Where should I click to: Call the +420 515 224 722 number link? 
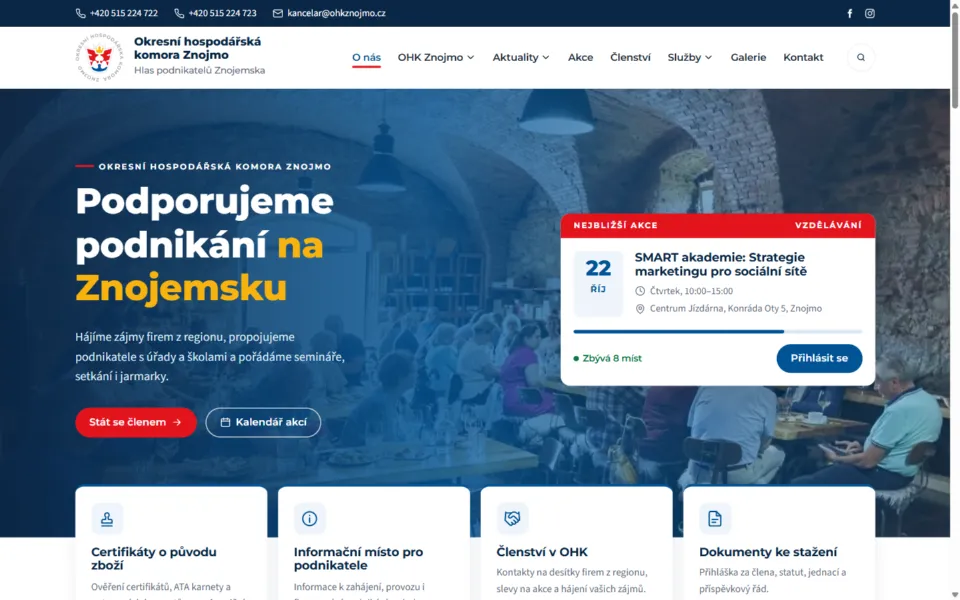point(124,13)
